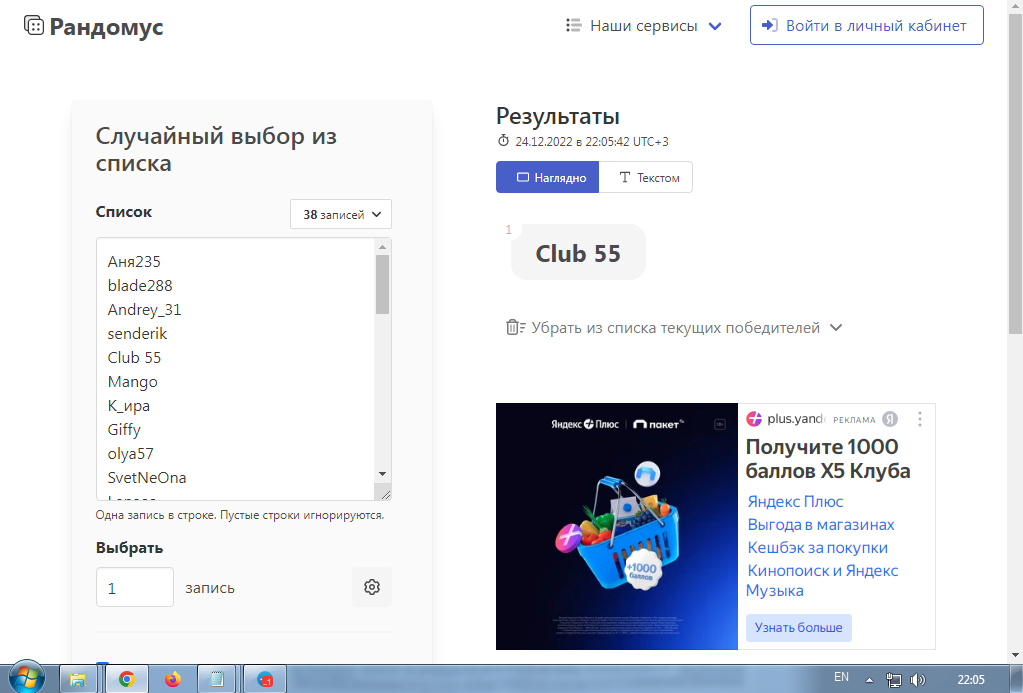Click the list textarea scrollbar thumb

tap(382, 285)
